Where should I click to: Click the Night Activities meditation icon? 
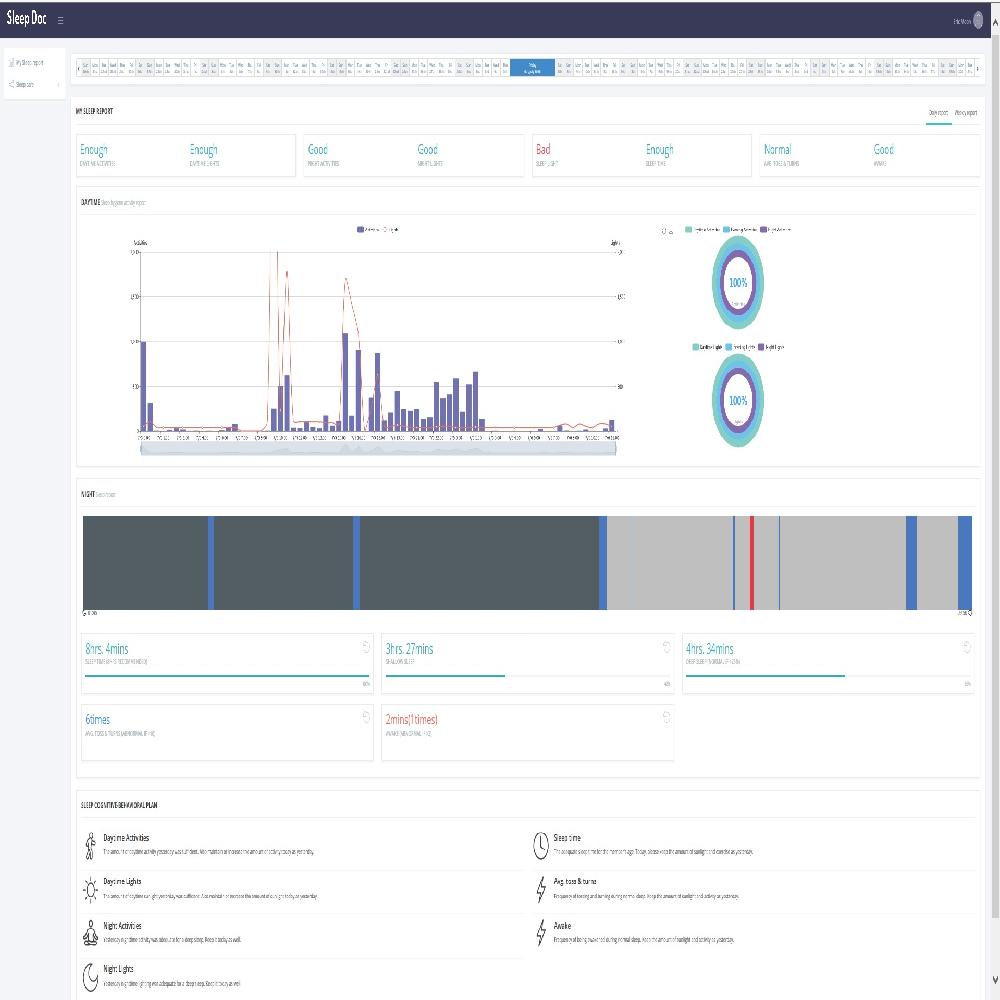(89, 933)
